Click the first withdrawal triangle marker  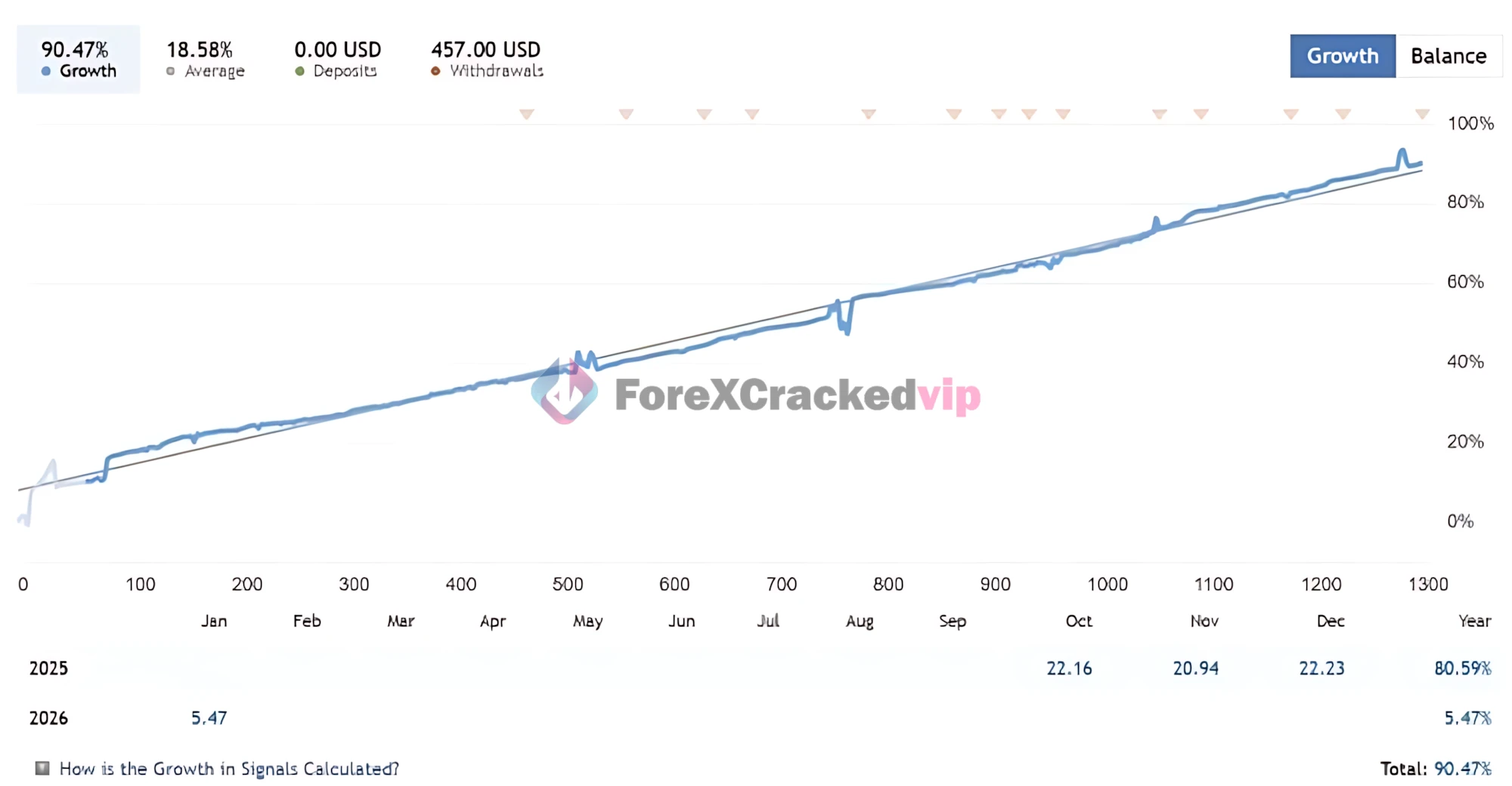coord(526,114)
